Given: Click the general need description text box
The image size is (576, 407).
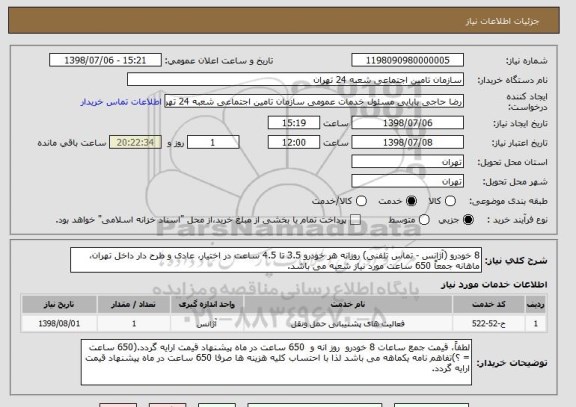Looking at the screenshot, I should coord(276,260).
